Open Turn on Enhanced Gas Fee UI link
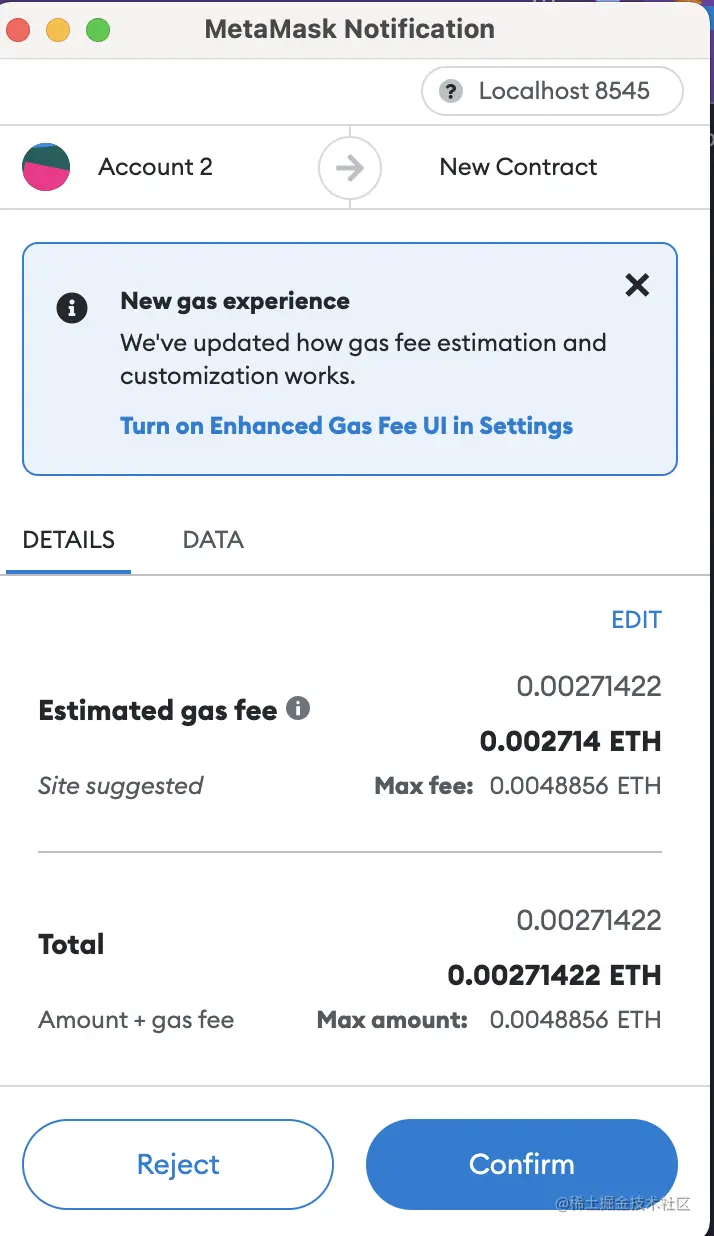The width and height of the screenshot is (714, 1236). pos(346,426)
